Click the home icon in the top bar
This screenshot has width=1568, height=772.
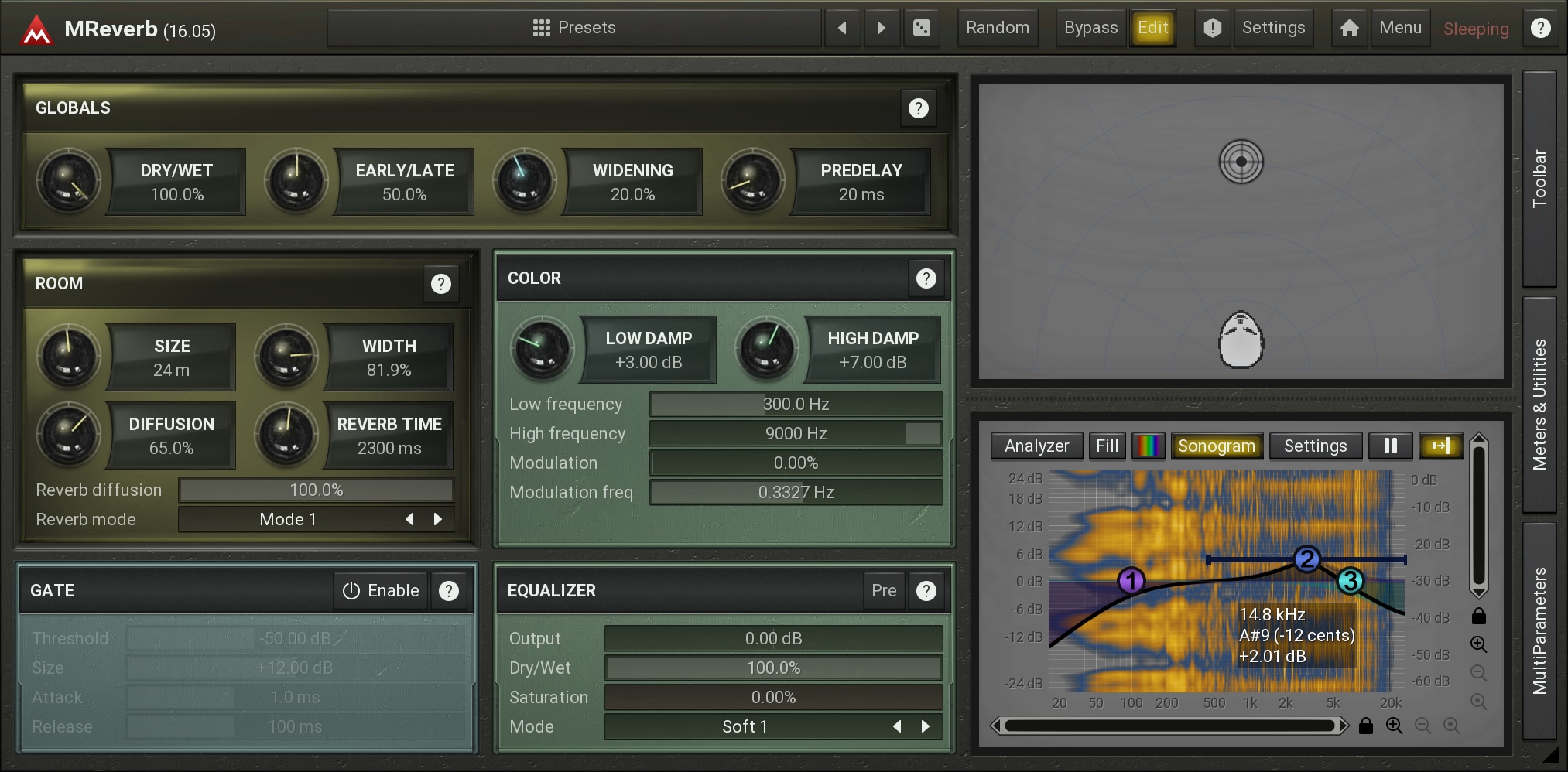[x=1349, y=28]
